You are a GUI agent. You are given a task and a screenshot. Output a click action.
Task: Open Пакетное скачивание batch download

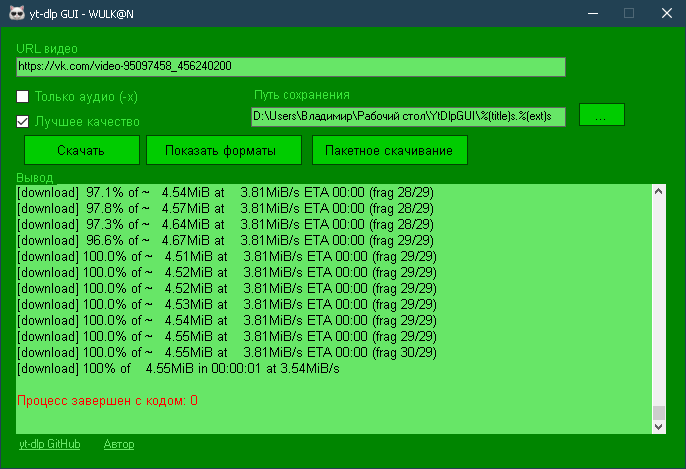click(390, 150)
